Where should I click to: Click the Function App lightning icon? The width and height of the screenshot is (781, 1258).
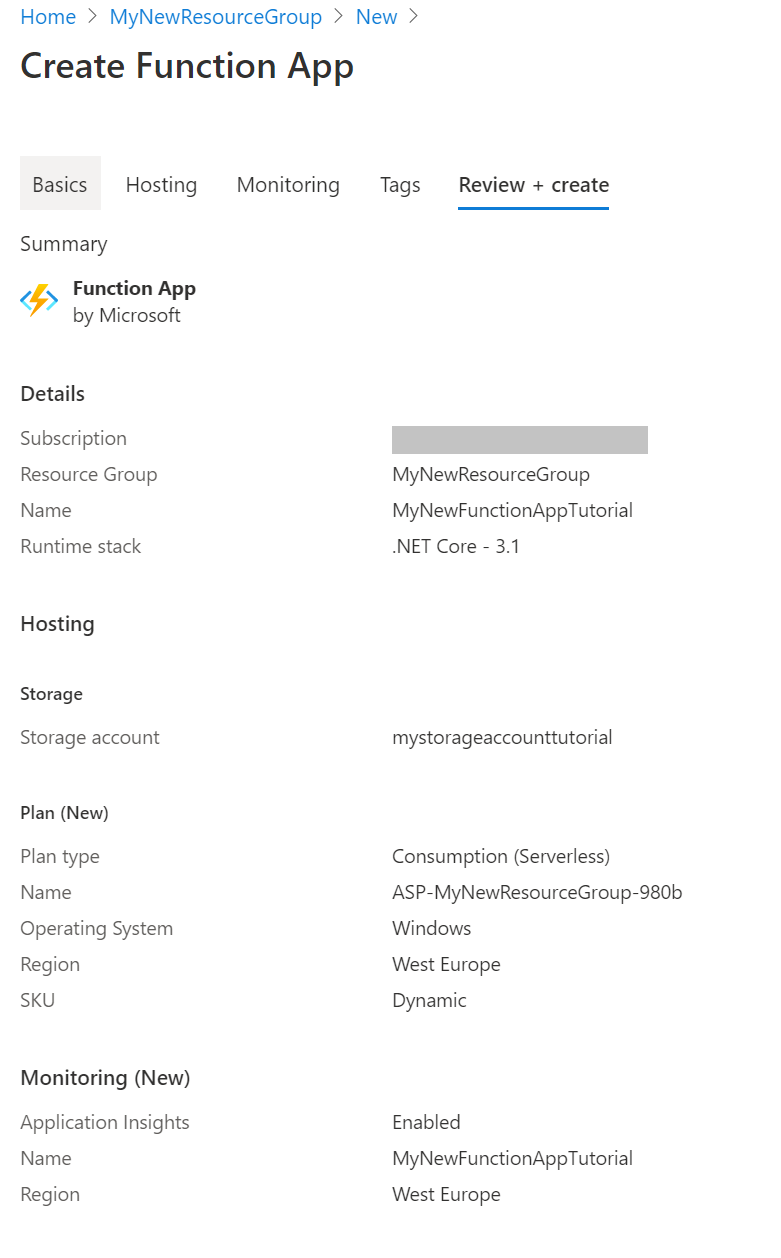38,300
